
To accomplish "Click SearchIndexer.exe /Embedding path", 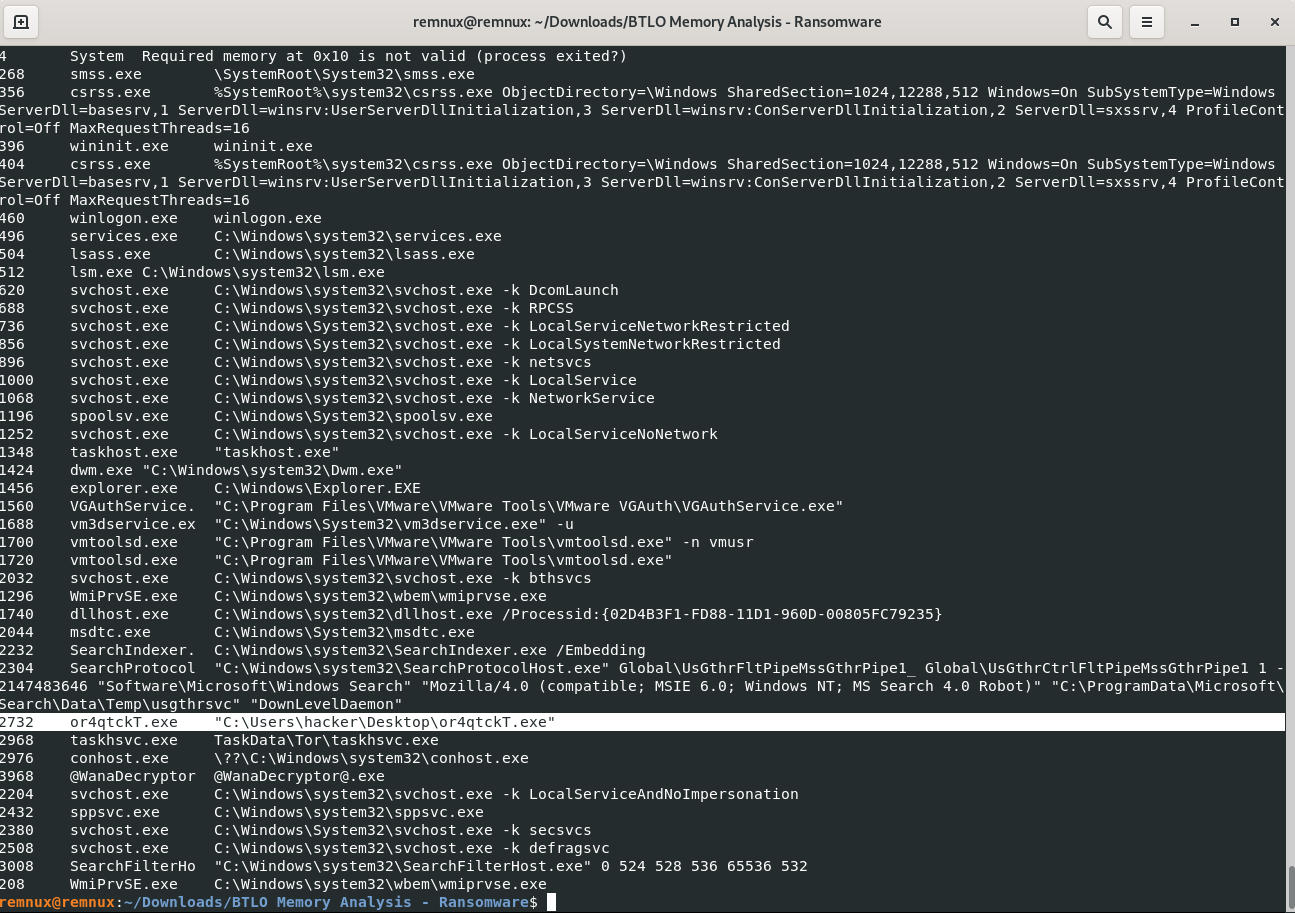I will coord(430,650).
